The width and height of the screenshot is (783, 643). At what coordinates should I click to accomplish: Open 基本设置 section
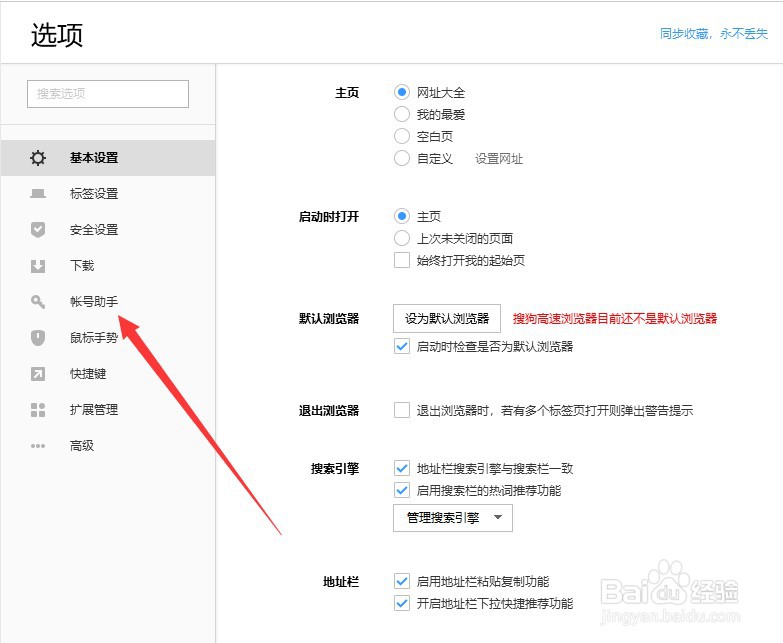click(108, 158)
